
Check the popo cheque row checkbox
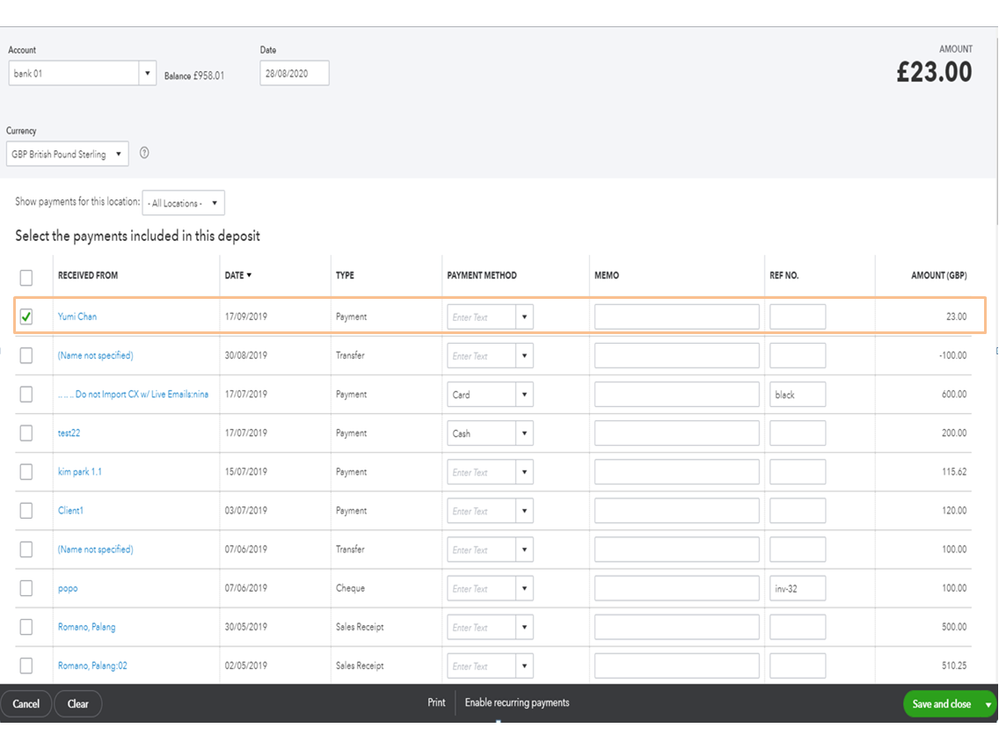pos(26,588)
